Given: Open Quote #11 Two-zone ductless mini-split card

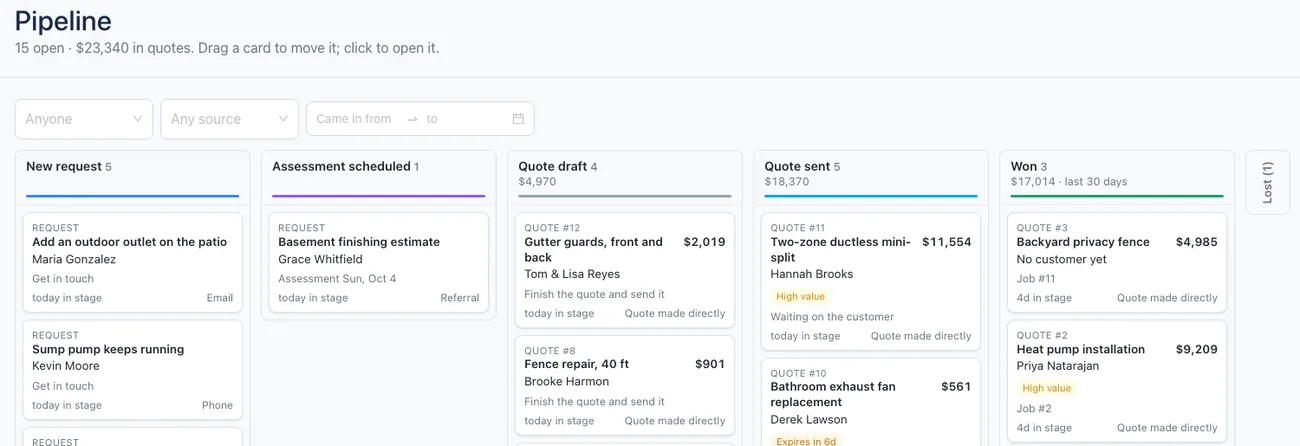Looking at the screenshot, I should pos(871,282).
